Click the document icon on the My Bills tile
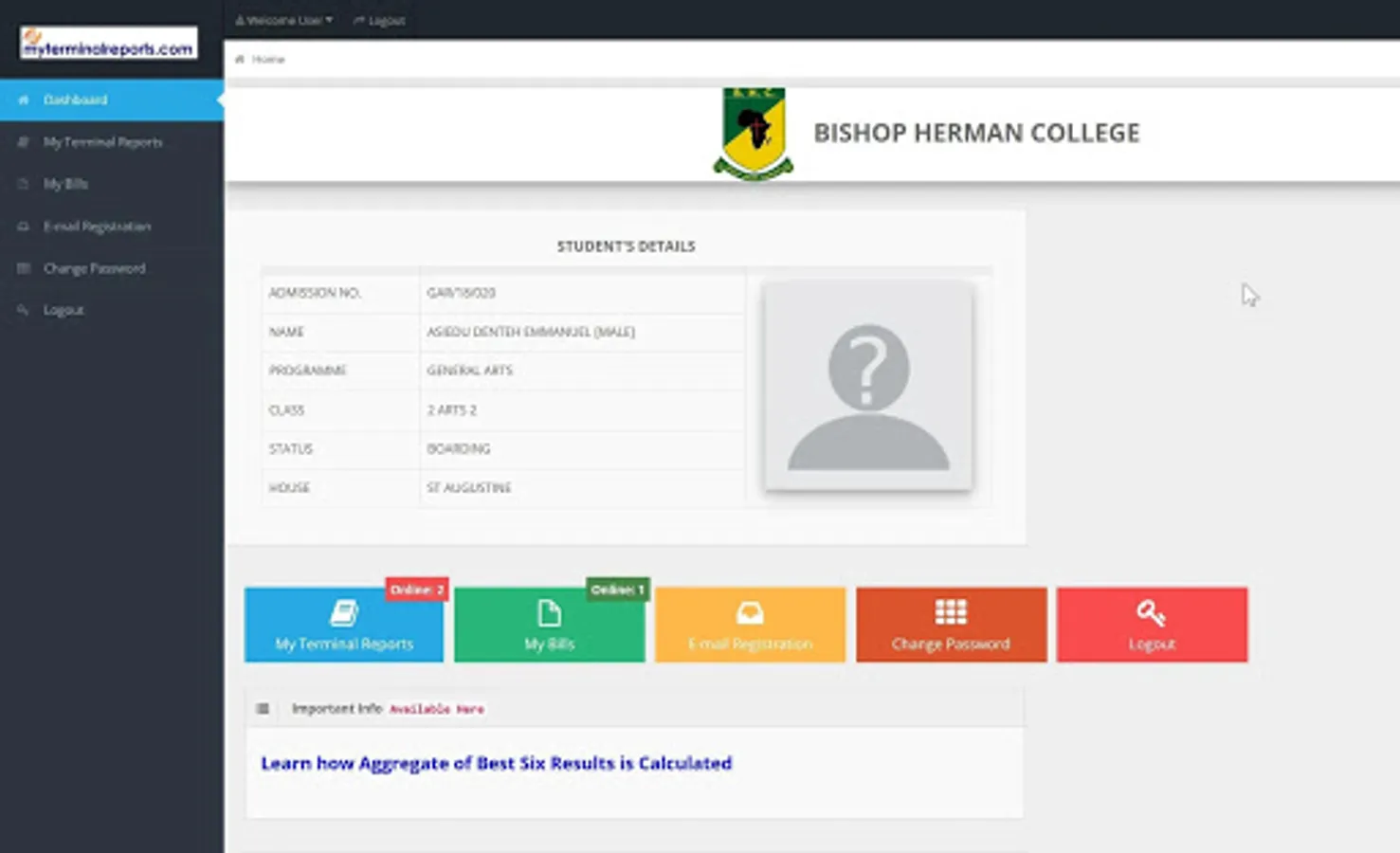Image resolution: width=1400 pixels, height=853 pixels. 549,613
